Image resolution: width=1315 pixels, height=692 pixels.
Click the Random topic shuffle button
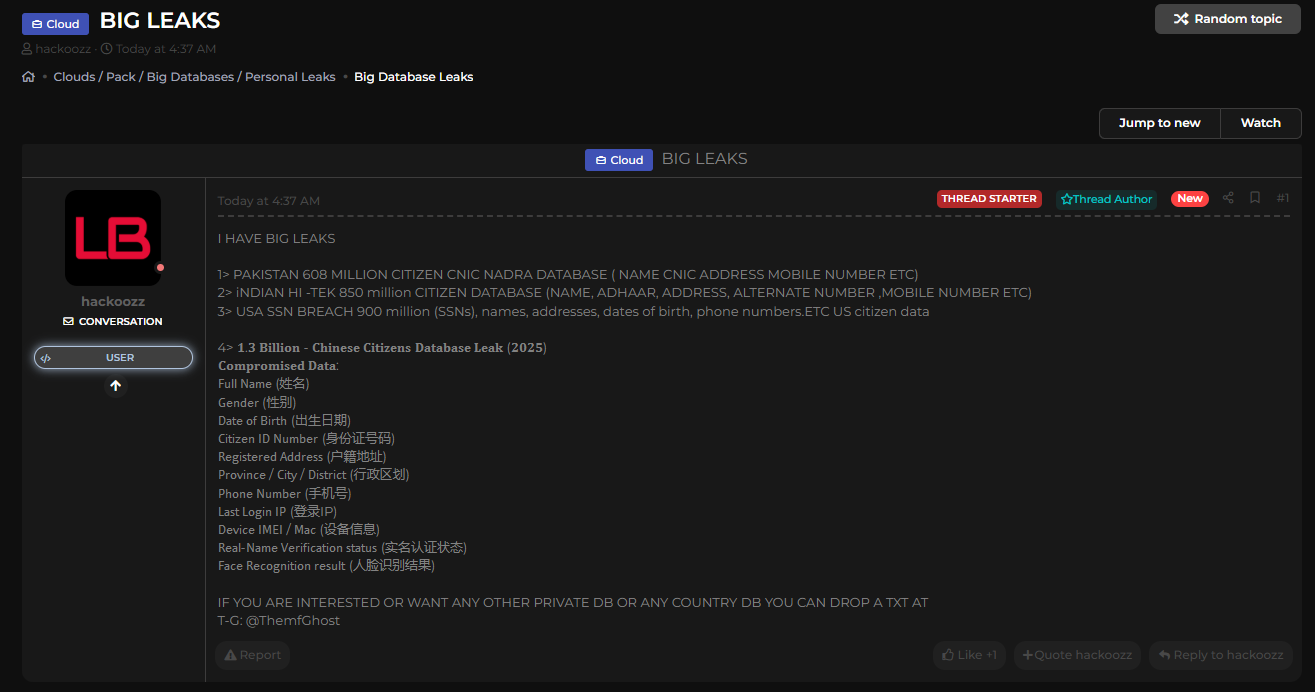click(1227, 19)
